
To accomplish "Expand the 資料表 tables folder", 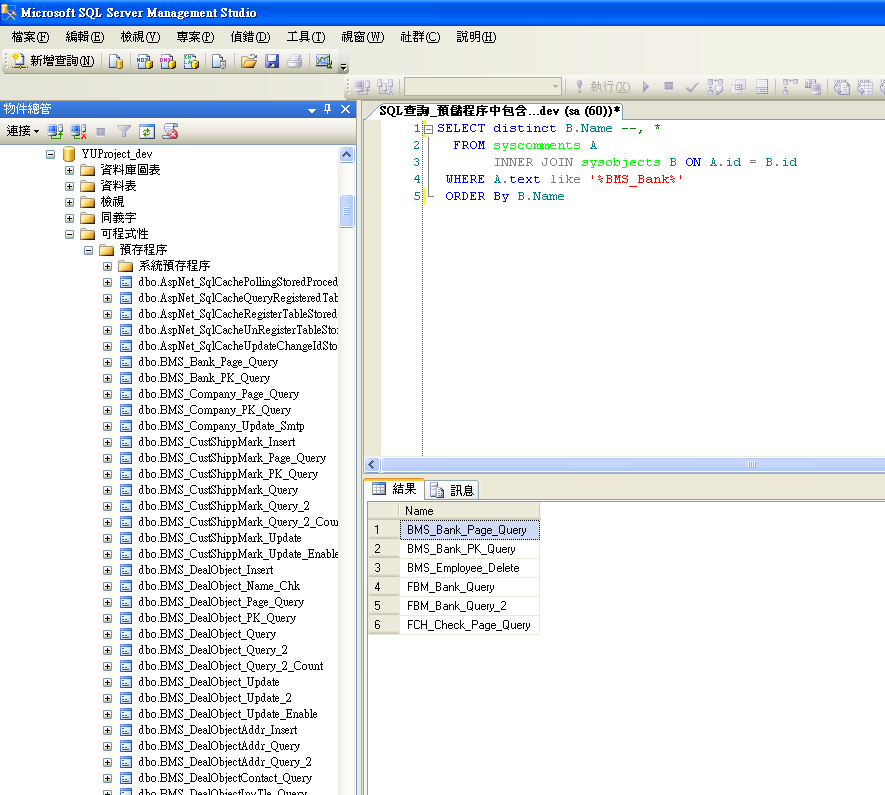I will pyautogui.click(x=69, y=186).
